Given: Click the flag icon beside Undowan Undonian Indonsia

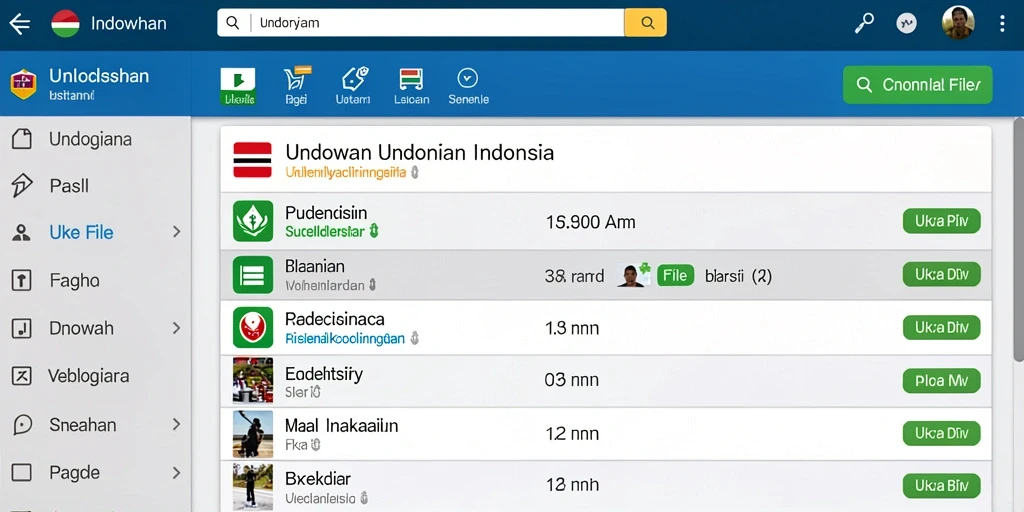Looking at the screenshot, I should pyautogui.click(x=253, y=159).
